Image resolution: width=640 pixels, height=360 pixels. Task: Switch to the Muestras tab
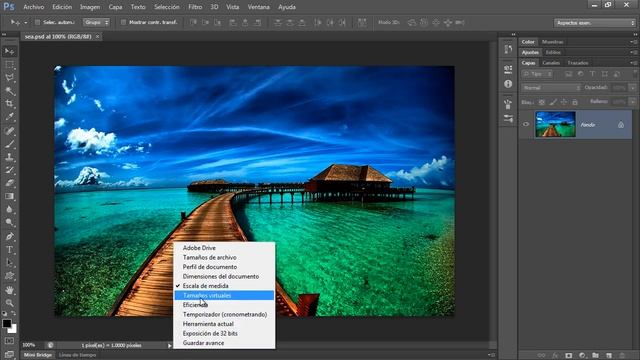(553, 42)
